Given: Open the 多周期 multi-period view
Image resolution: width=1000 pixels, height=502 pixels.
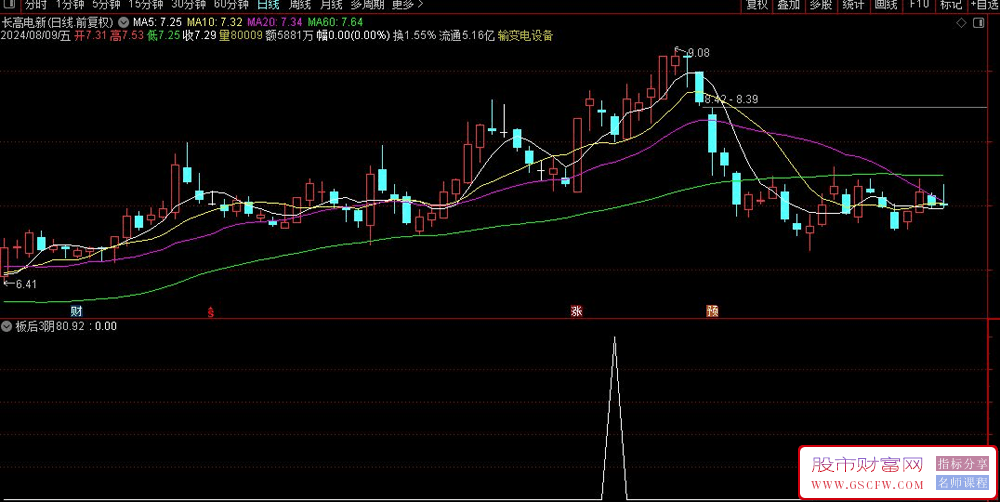Looking at the screenshot, I should [367, 4].
